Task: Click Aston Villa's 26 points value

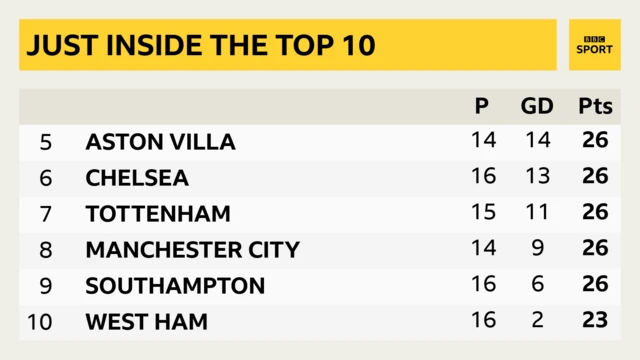Action: pos(596,140)
